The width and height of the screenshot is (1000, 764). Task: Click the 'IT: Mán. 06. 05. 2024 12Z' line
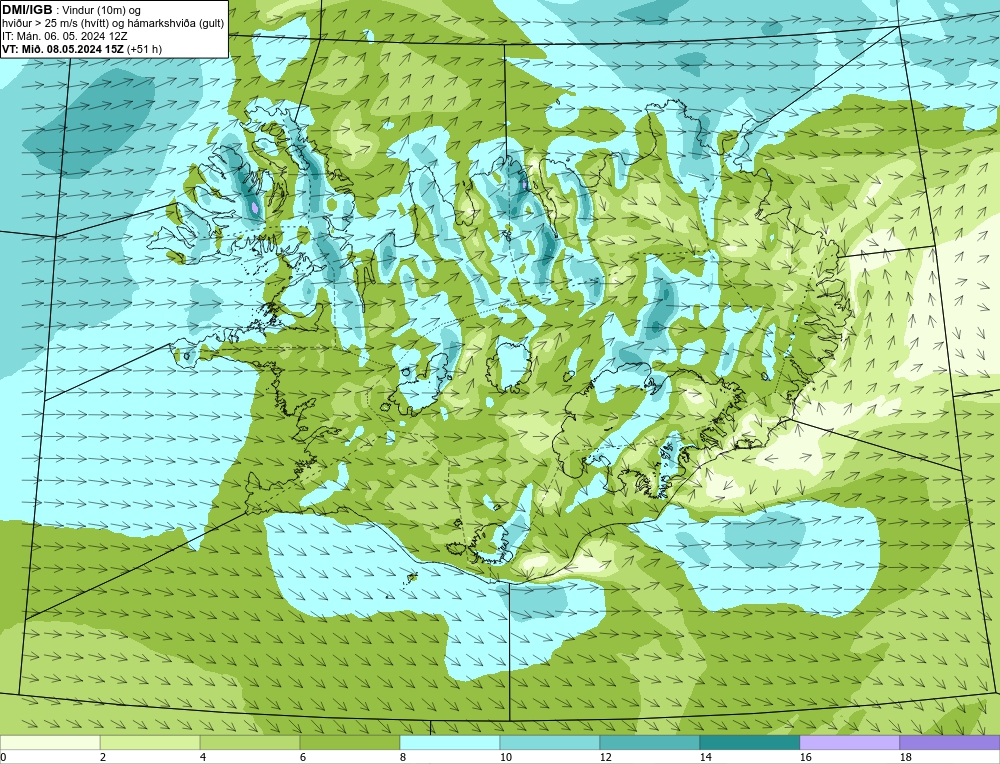click(x=64, y=36)
